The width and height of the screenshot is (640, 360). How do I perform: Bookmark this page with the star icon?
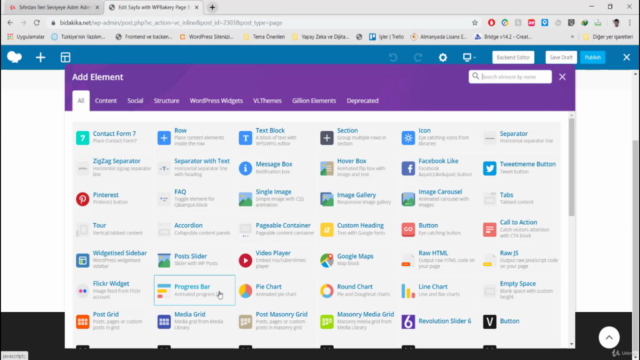coord(474,23)
